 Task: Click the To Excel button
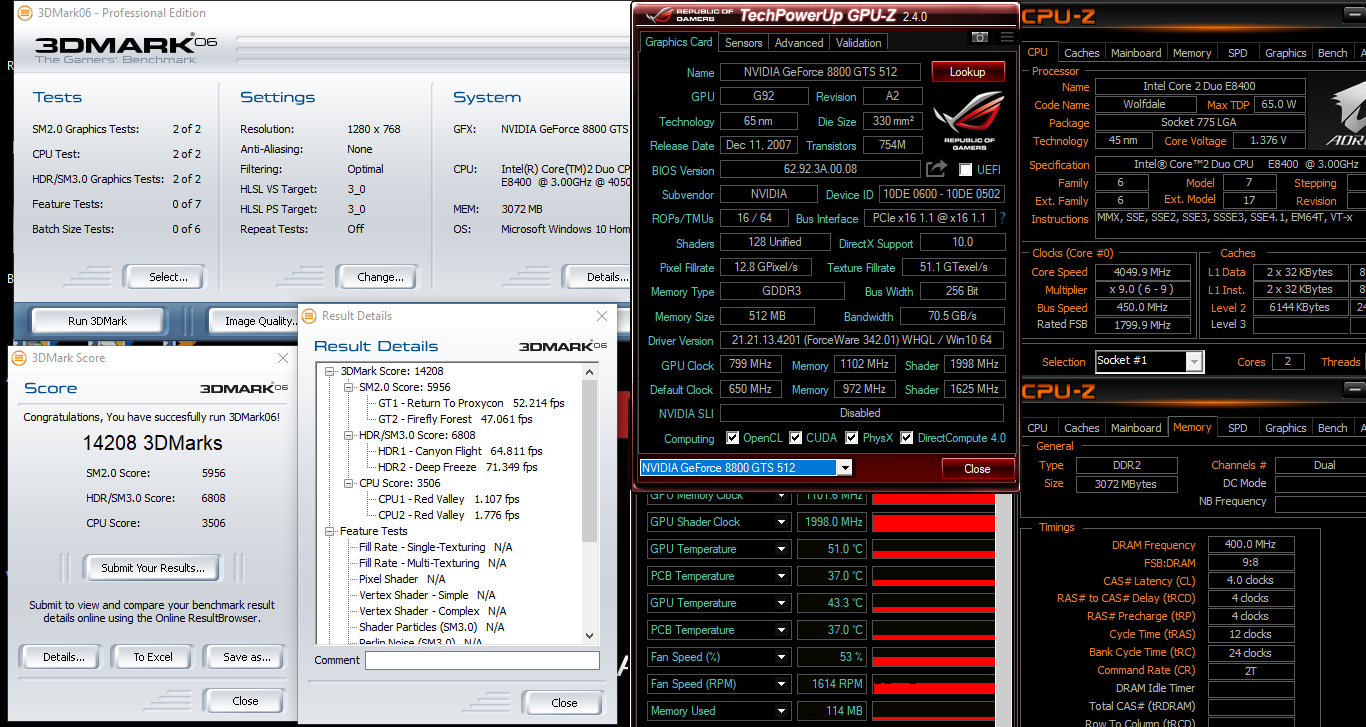[x=153, y=657]
